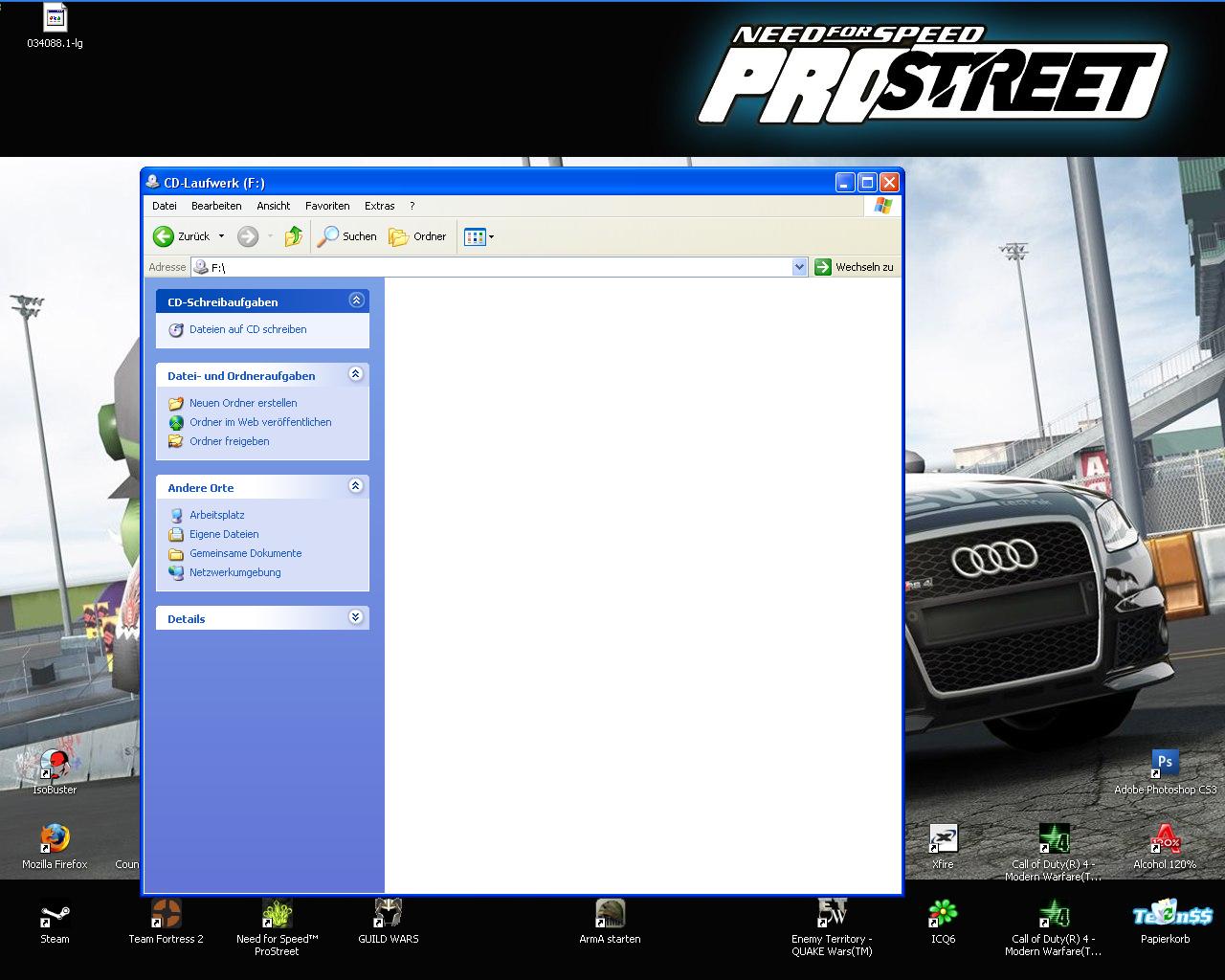This screenshot has height=980, width=1225.
Task: Collapse the Datei- und Ordneraufgaben panel
Action: coord(356,374)
